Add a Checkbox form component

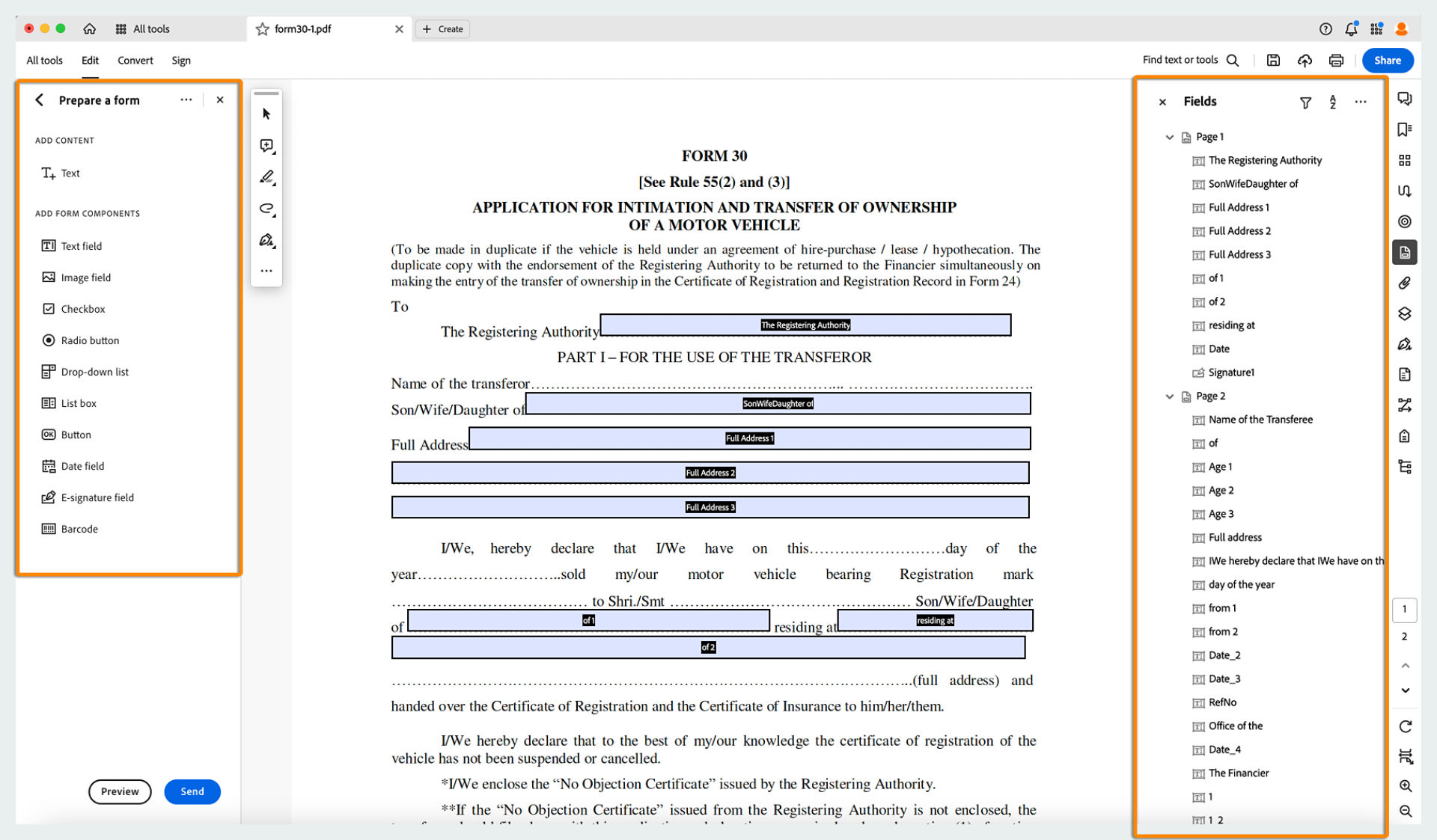click(82, 309)
